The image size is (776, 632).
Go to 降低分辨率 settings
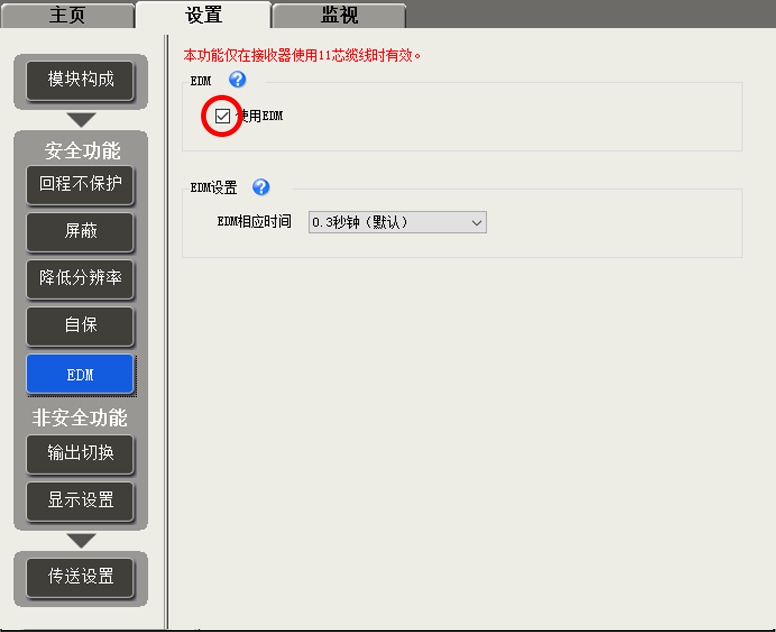[80, 278]
